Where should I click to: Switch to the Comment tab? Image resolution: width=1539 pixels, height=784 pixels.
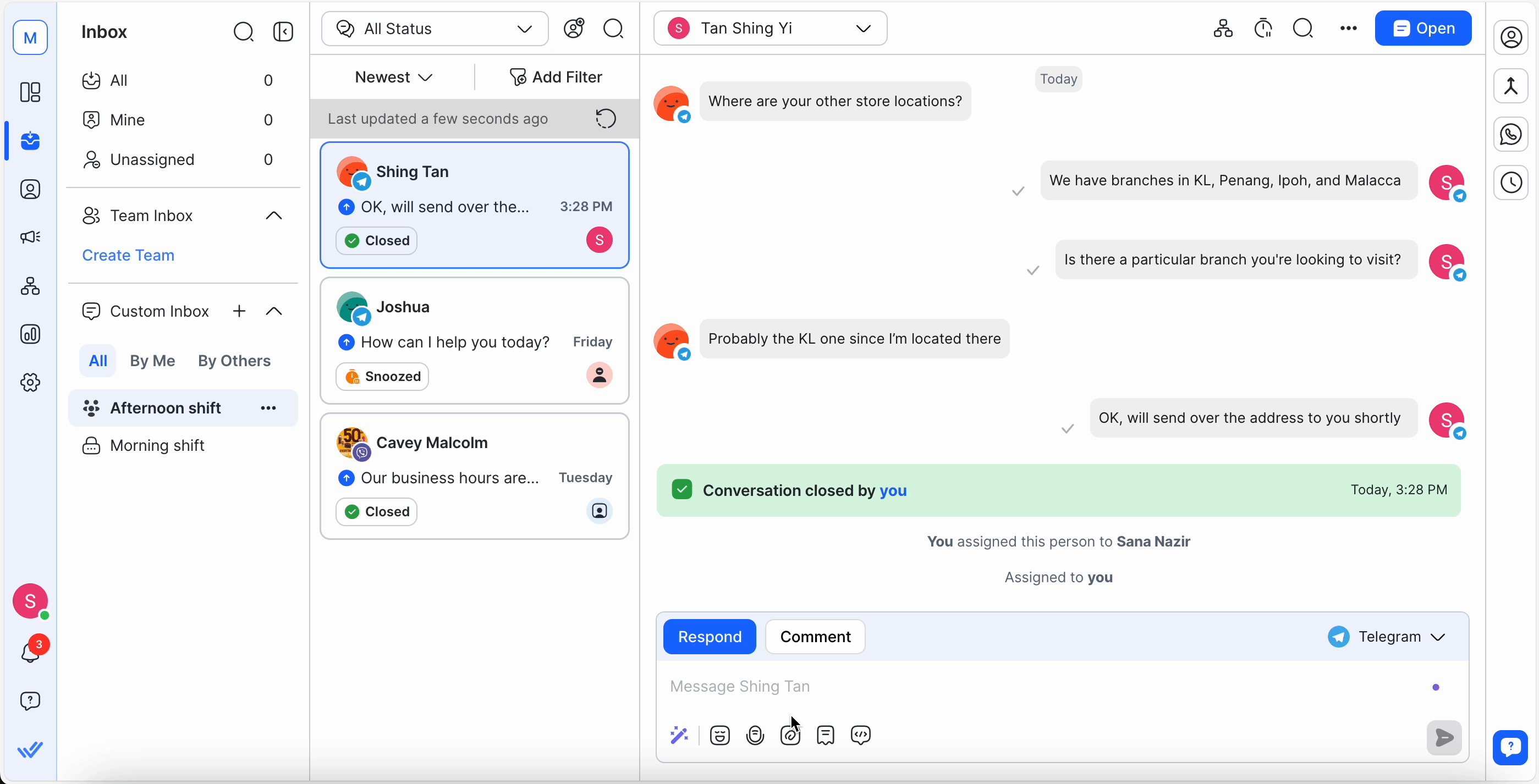tap(815, 637)
